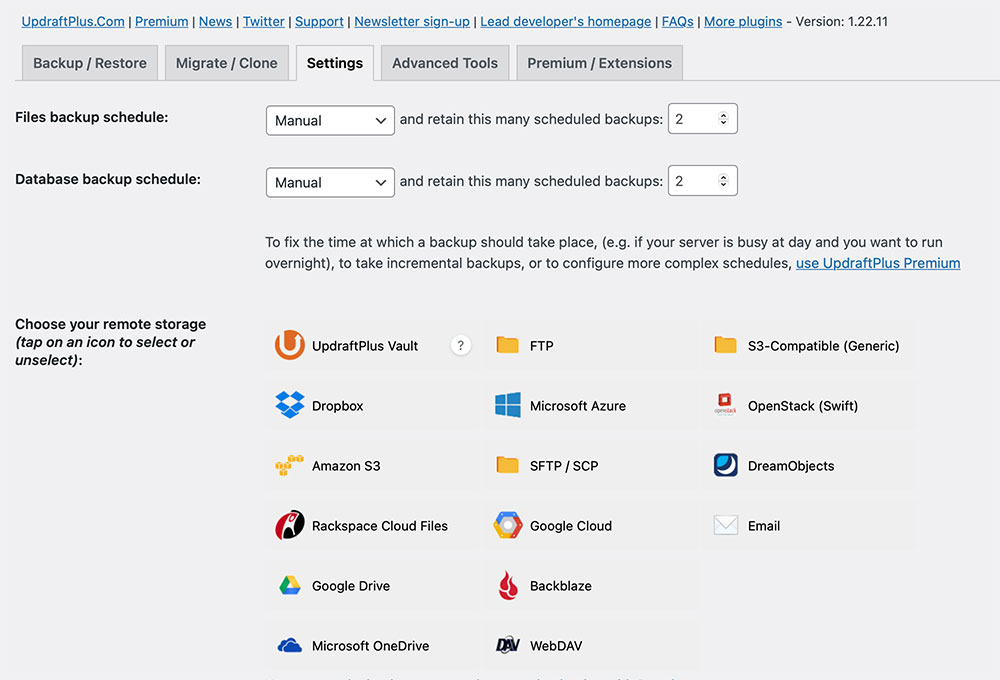This screenshot has width=1000, height=680.
Task: Choose the Amazon S3 icon
Action: point(290,465)
